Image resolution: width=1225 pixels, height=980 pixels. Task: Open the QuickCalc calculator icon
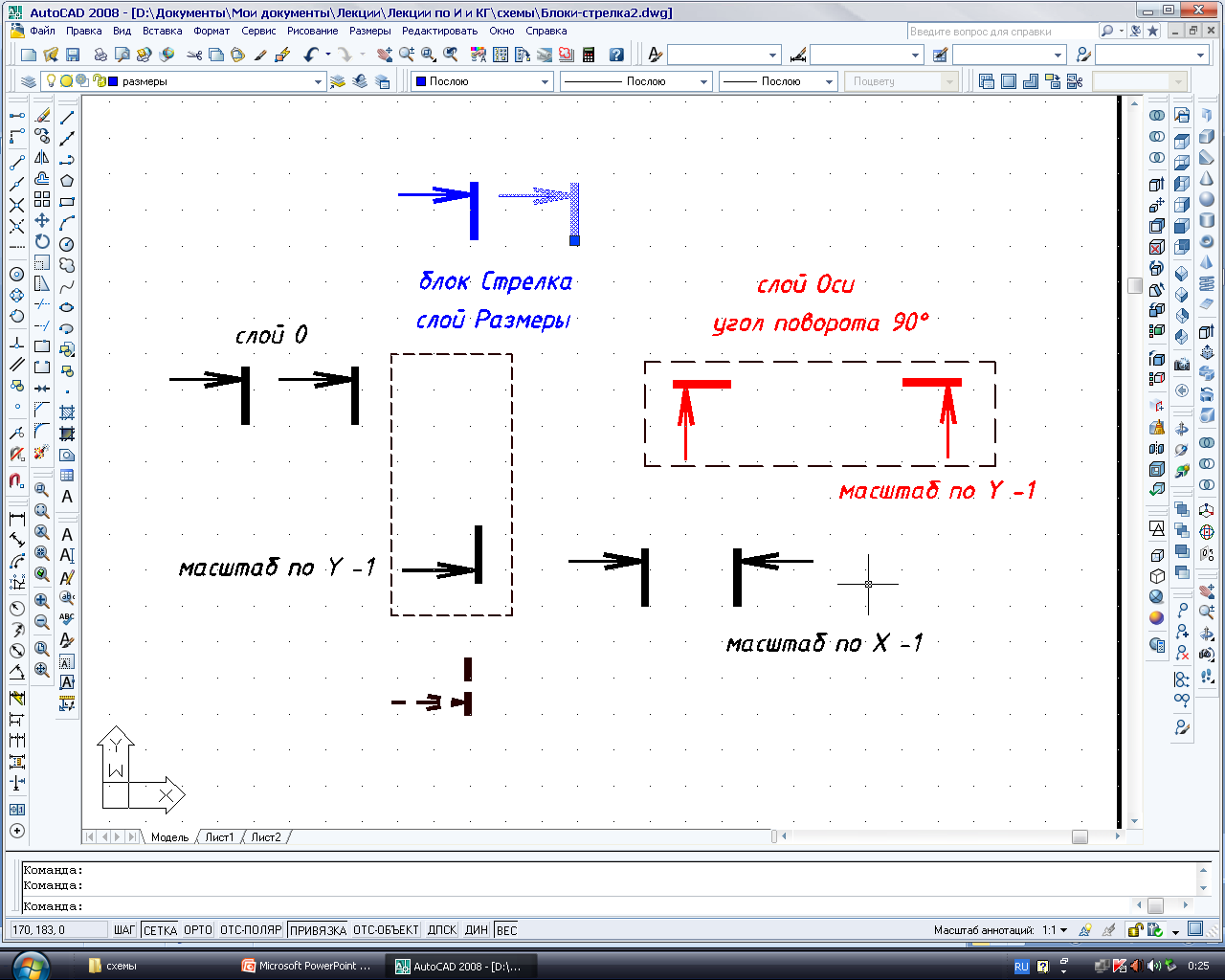(589, 56)
